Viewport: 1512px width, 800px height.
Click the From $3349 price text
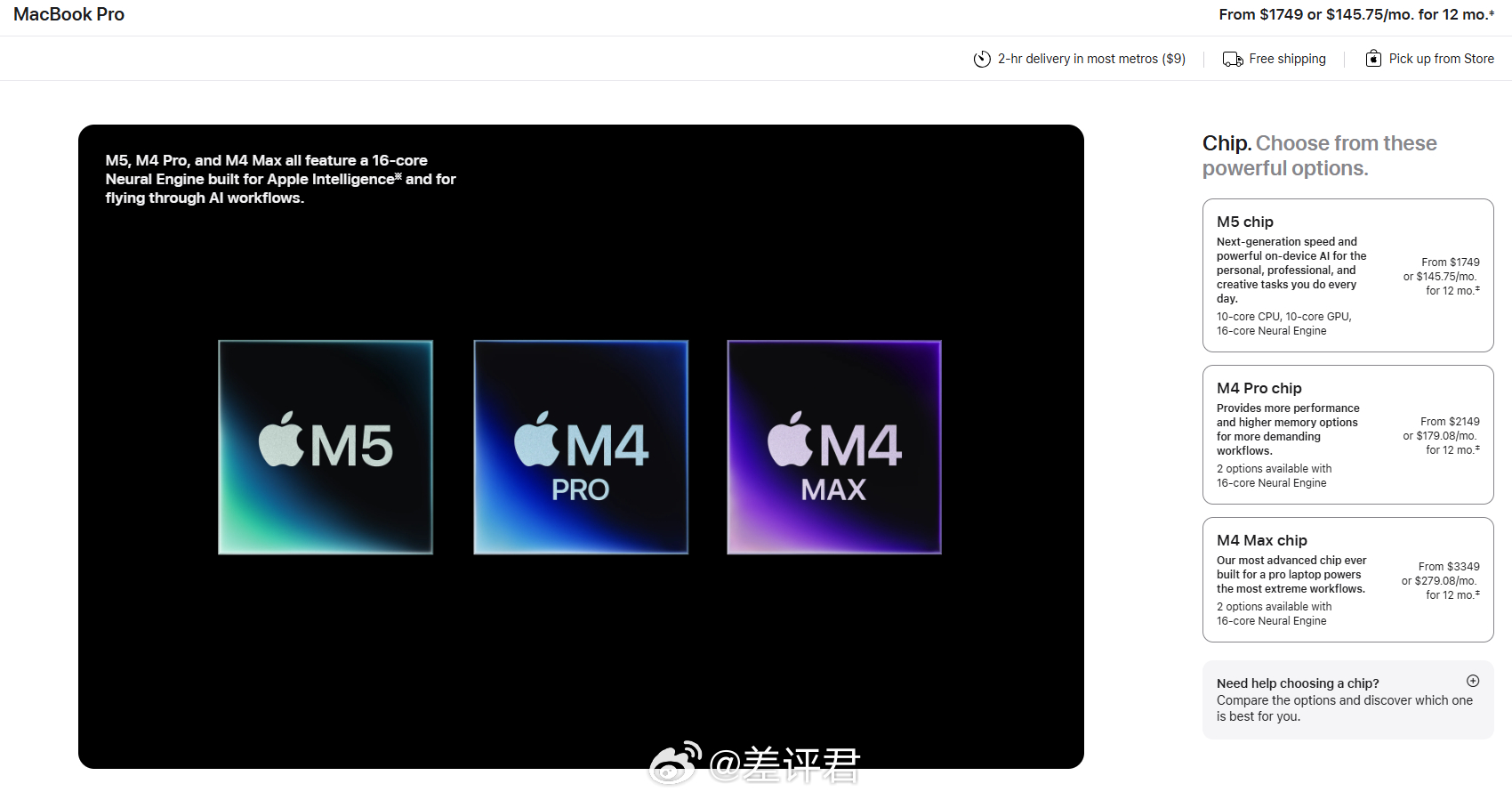click(1449, 567)
